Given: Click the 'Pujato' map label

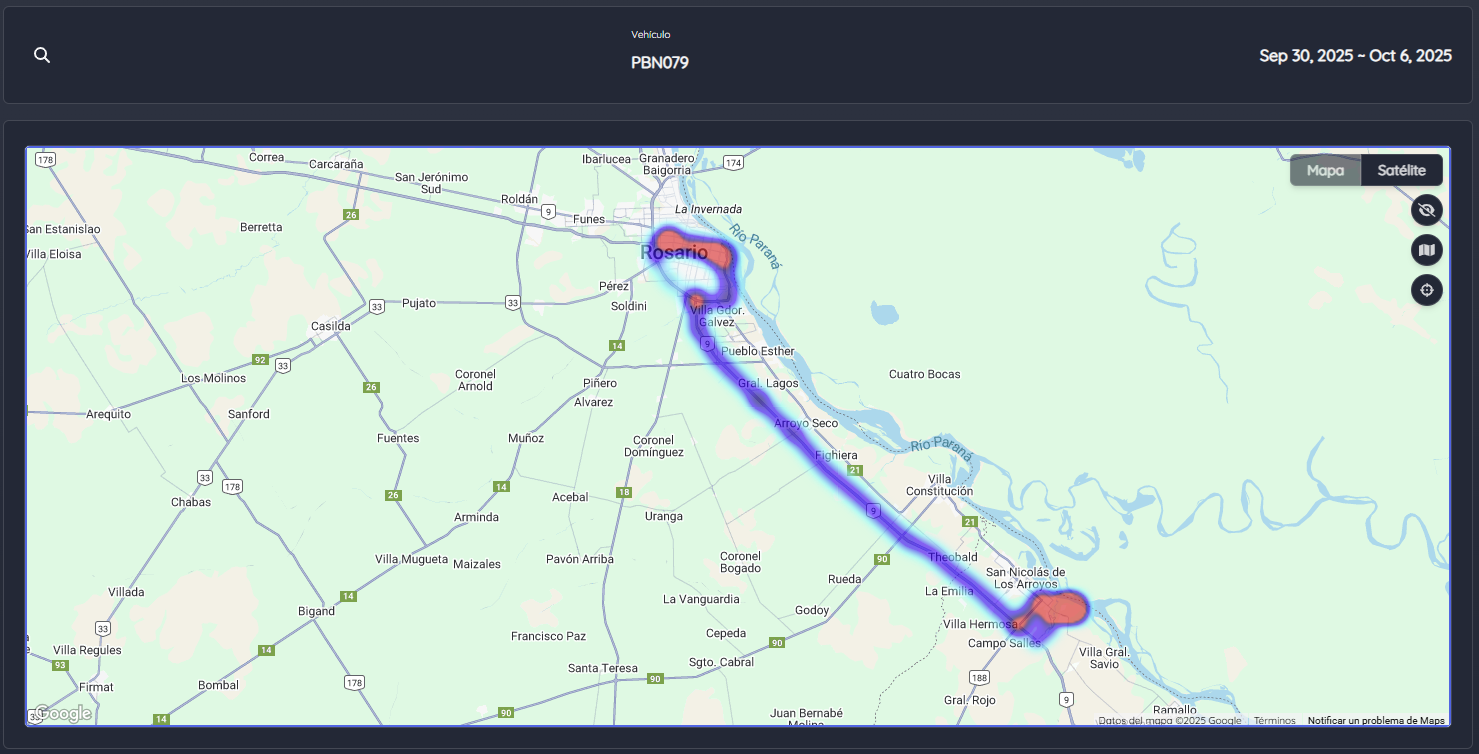Looking at the screenshot, I should tap(419, 302).
